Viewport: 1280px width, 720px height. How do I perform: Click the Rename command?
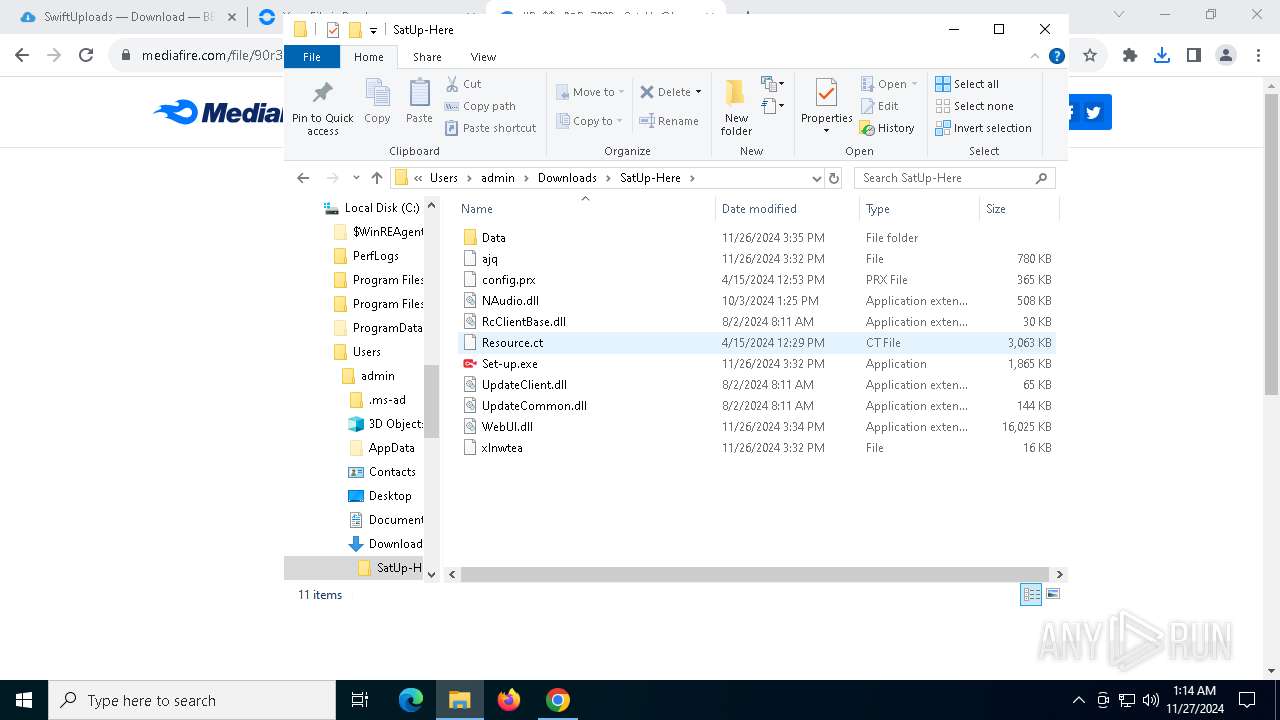tap(669, 121)
